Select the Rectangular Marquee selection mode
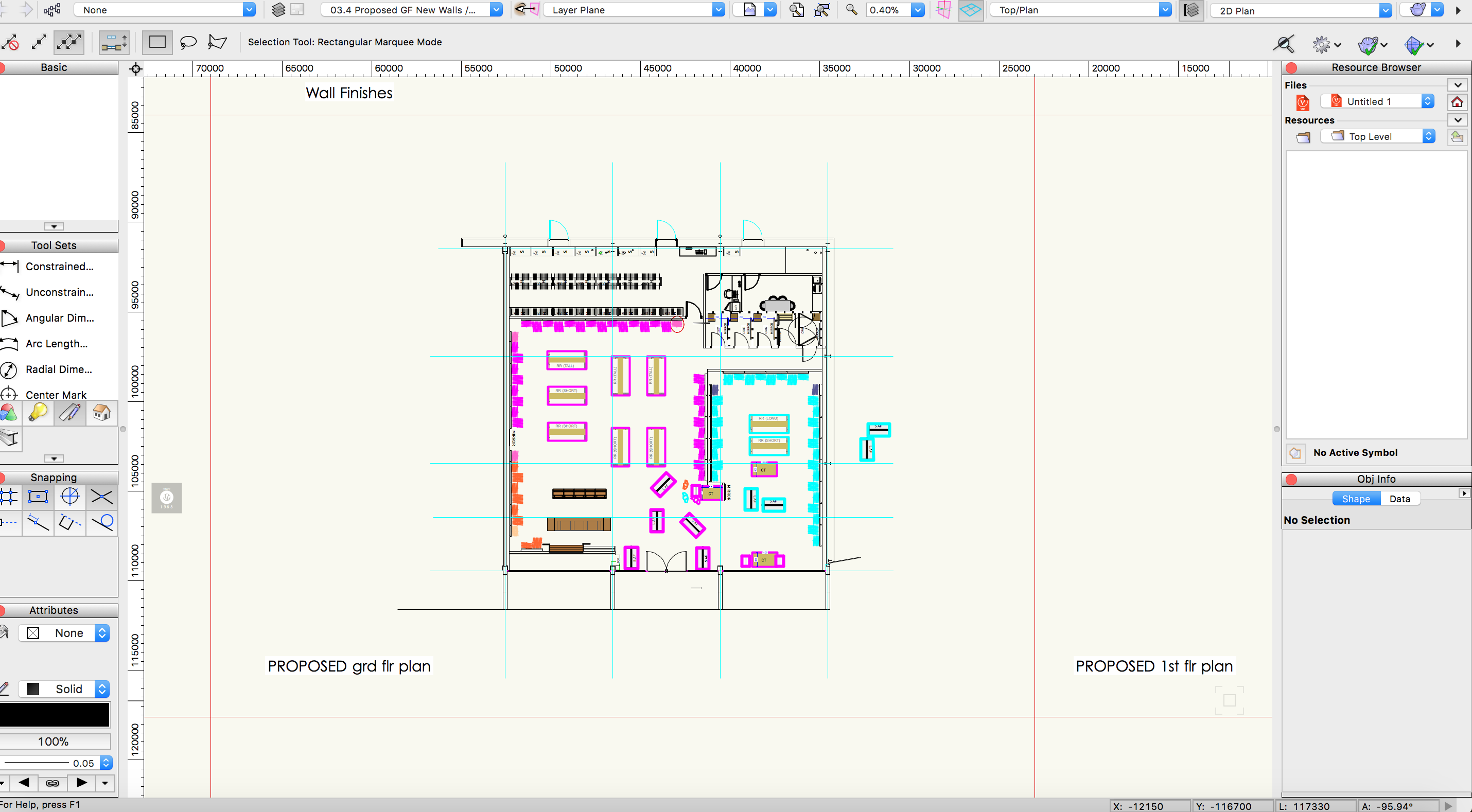This screenshot has height=812, width=1472. [x=156, y=42]
